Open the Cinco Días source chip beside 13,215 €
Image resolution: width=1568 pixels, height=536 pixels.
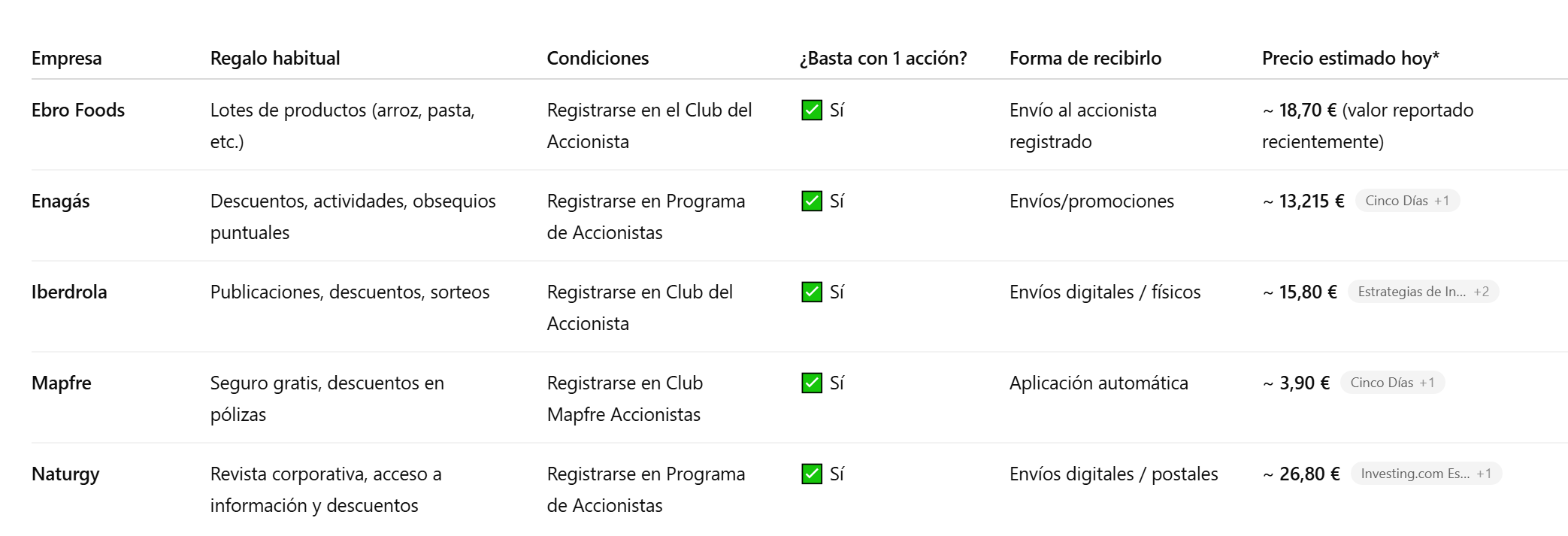(1406, 201)
